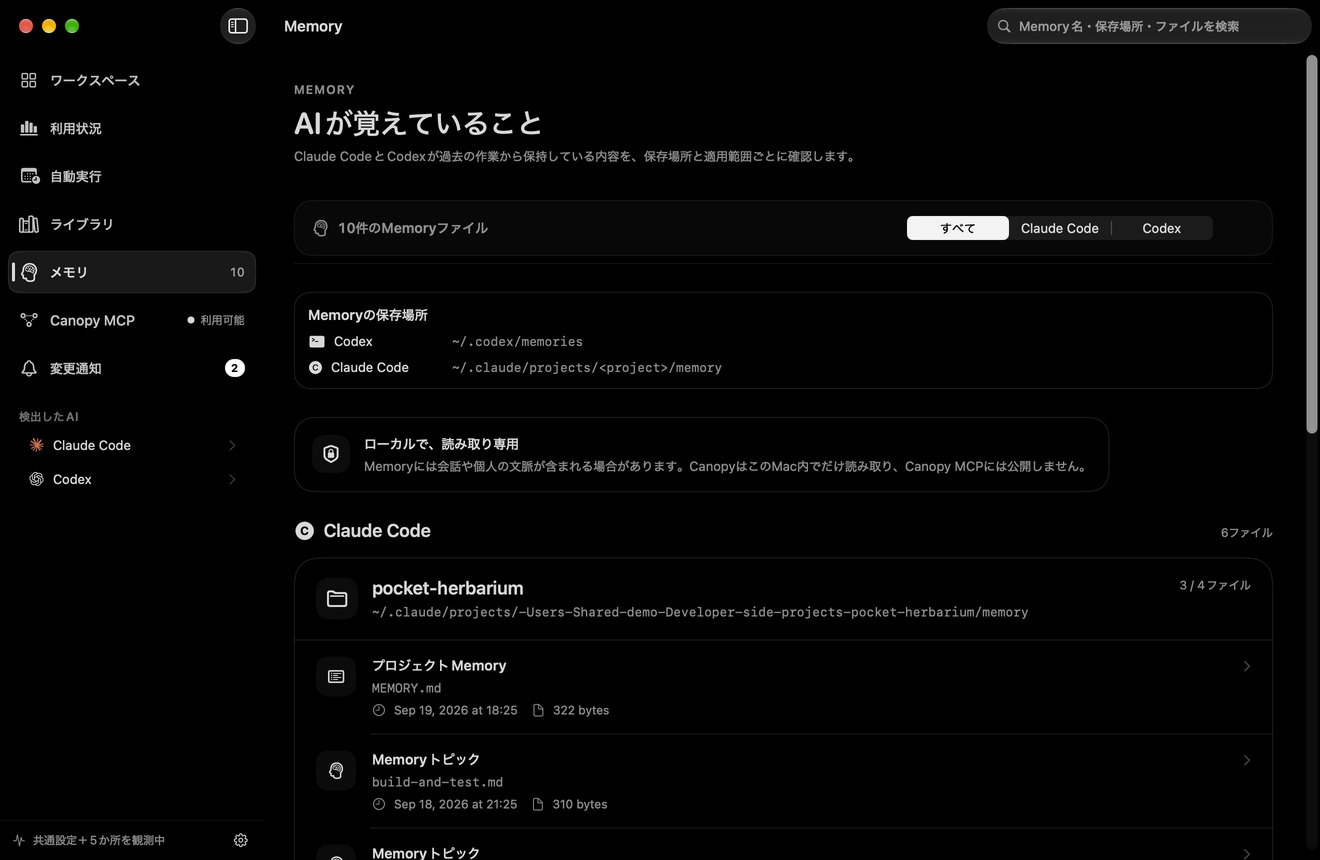Go to 利用状況 section
Screen dimensions: 1320x860
[132, 128]
